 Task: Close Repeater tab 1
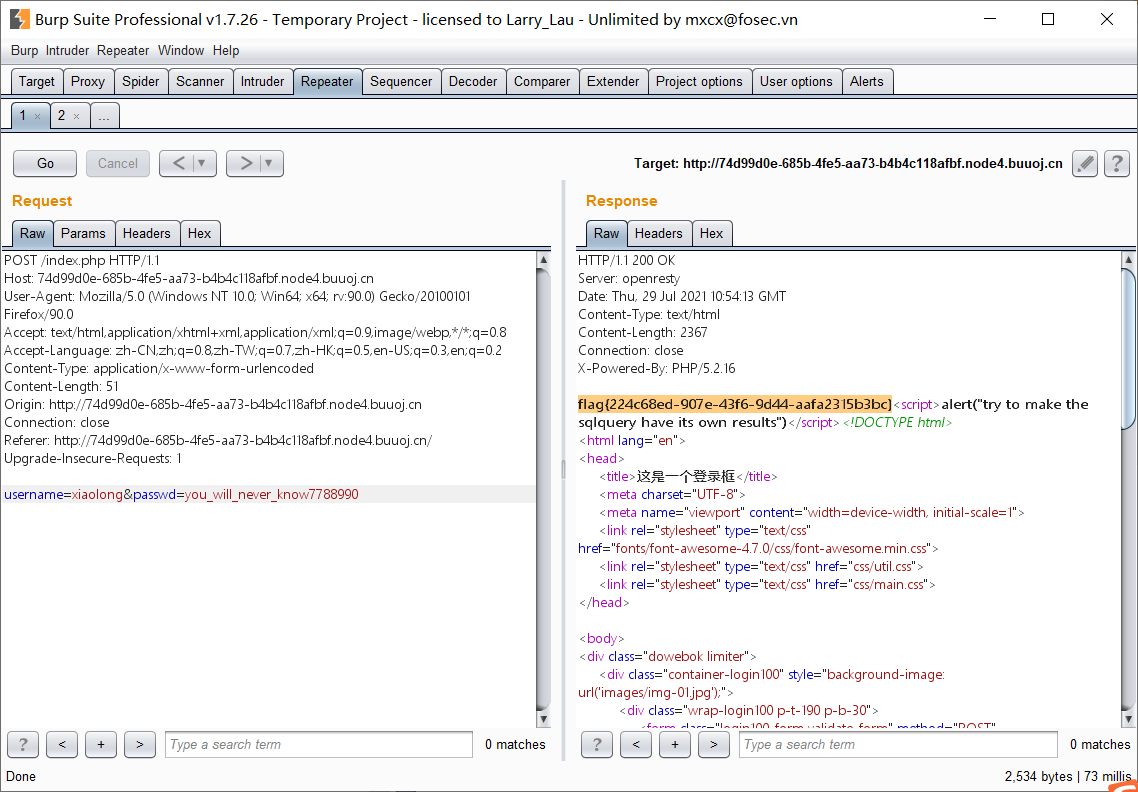click(x=38, y=116)
